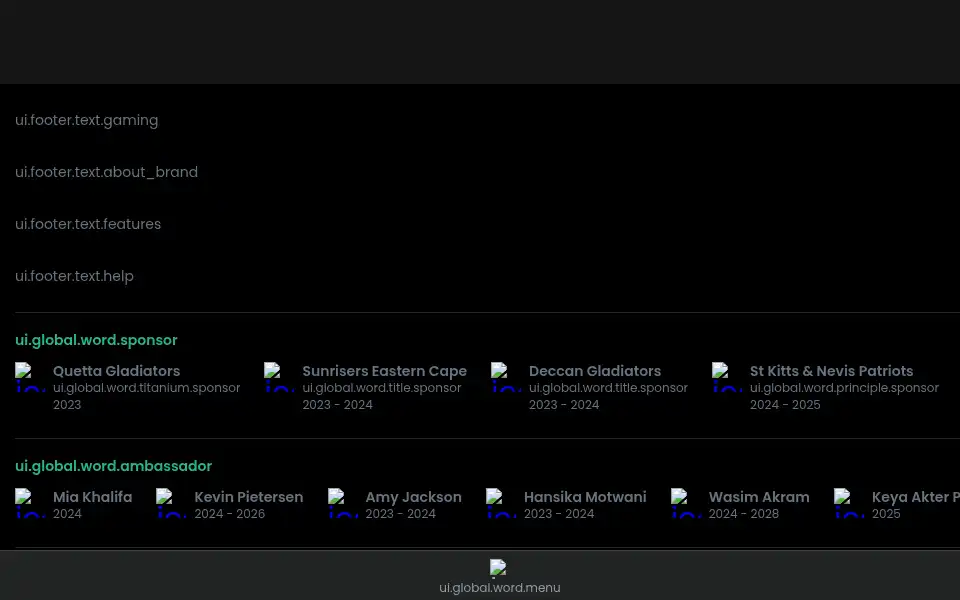Click the Wasim Akram name text
Image resolution: width=960 pixels, height=600 pixels.
(759, 497)
